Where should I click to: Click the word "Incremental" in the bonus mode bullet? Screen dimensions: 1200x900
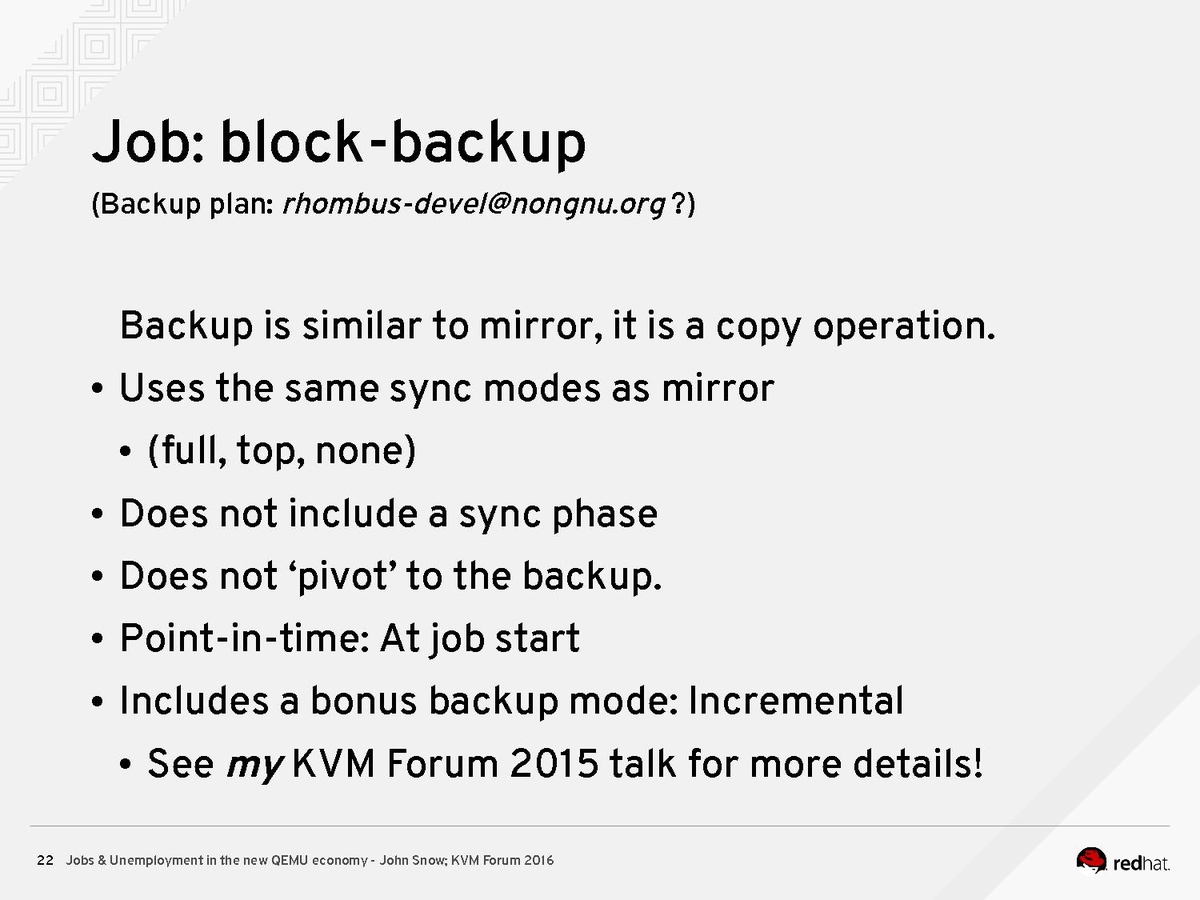click(796, 702)
